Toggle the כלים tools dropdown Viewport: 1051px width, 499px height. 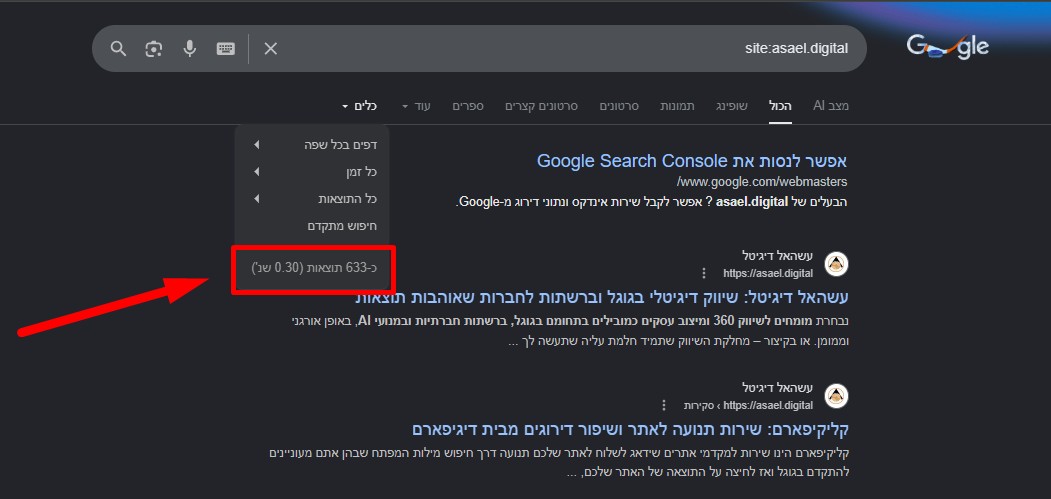[x=359, y=106]
